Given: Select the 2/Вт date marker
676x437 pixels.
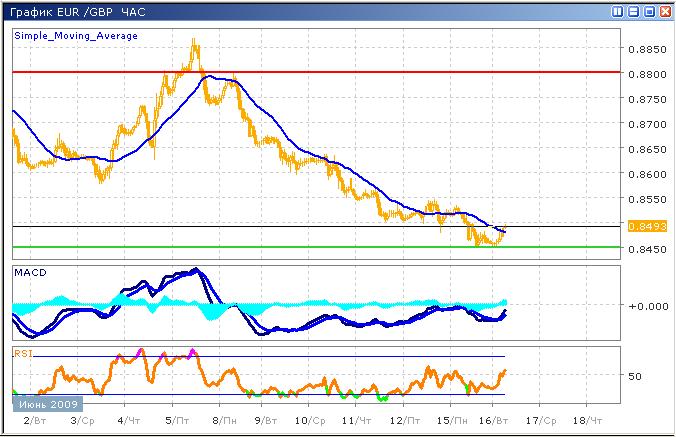Looking at the screenshot, I should pos(33,423).
